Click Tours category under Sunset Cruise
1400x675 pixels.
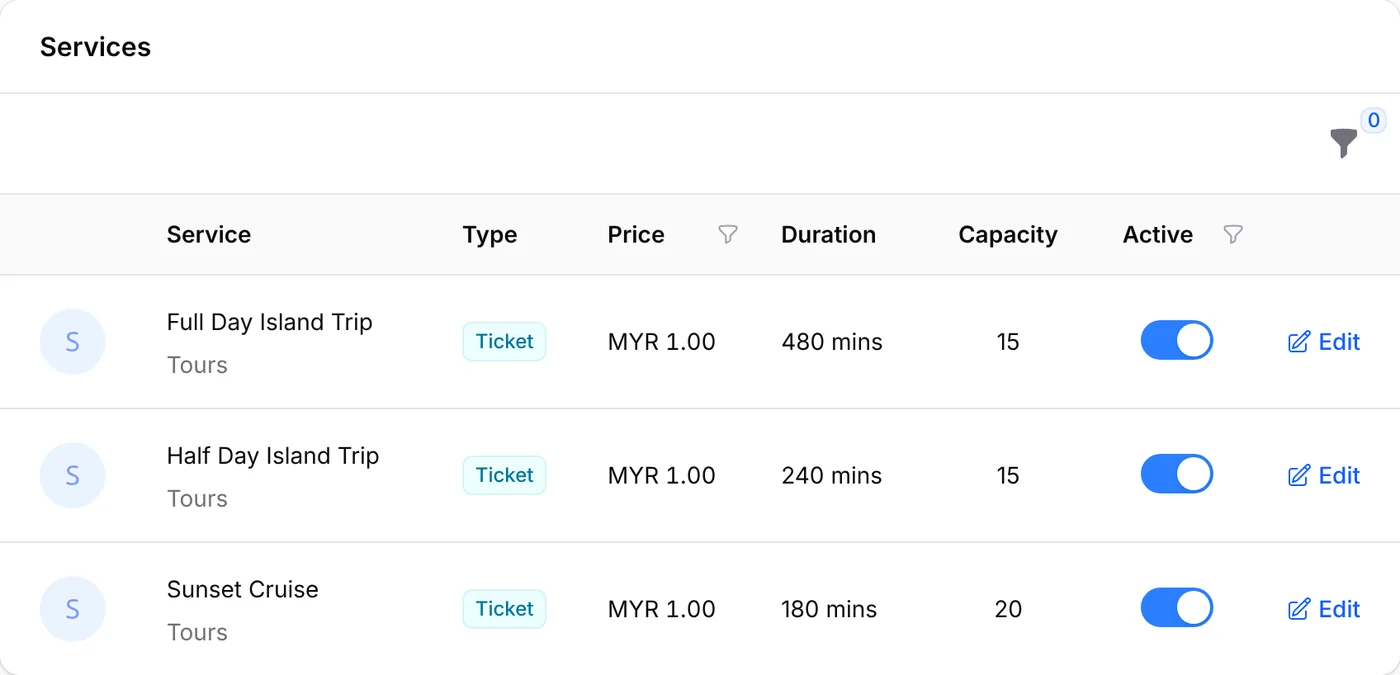point(197,632)
